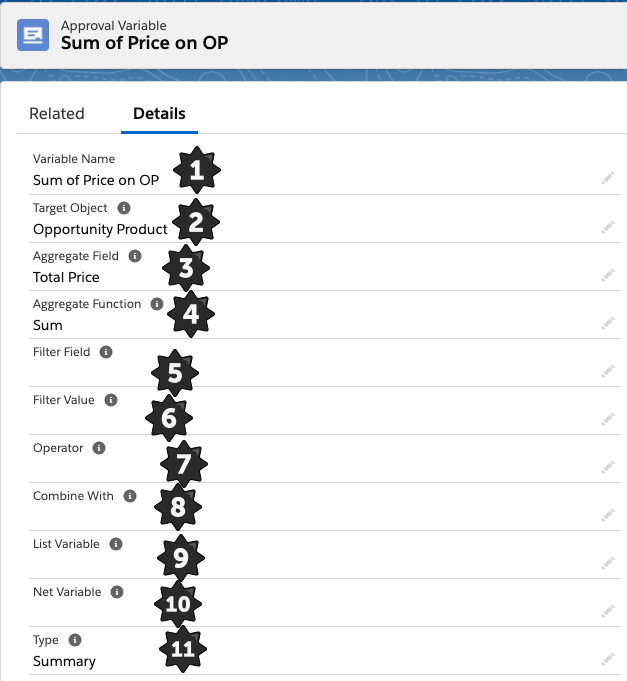Click the Filter Field edit pencil
Viewport: 627px width, 681px height.
click(607, 371)
